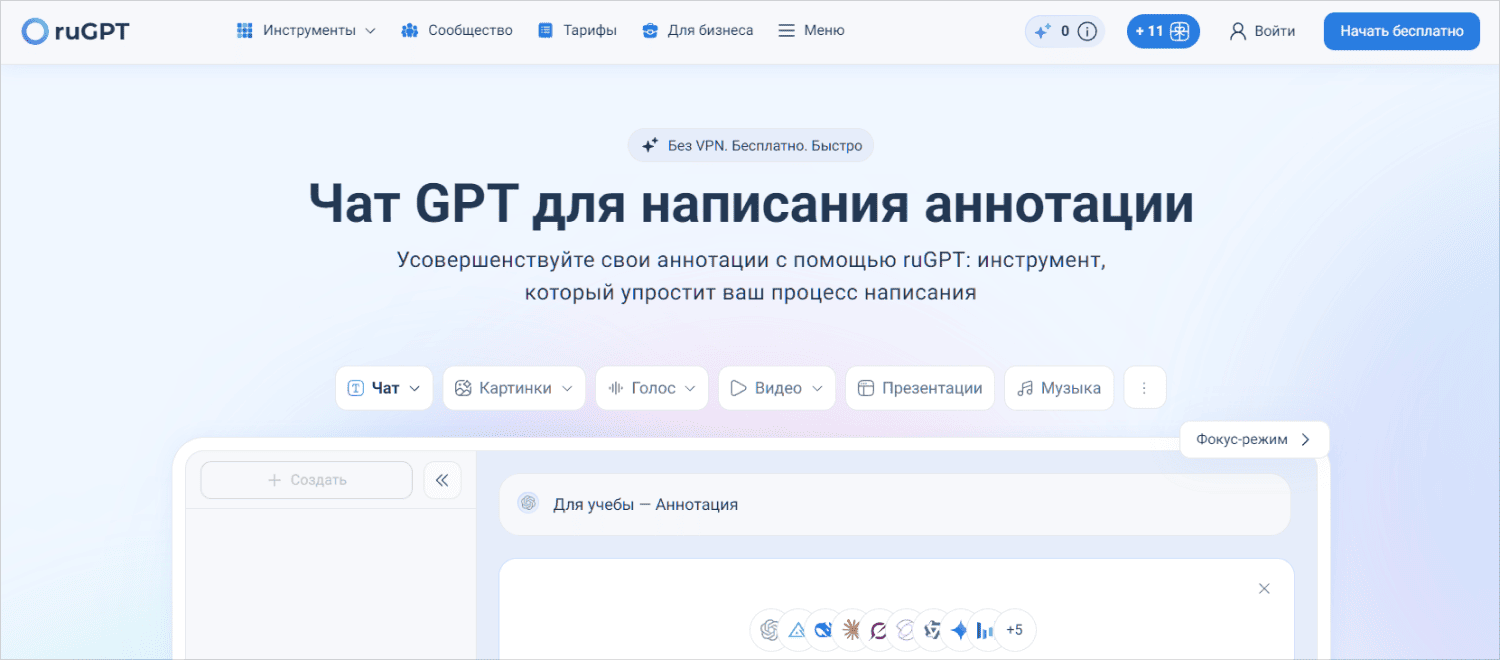Click the ruGPT logo in the header
This screenshot has height=660, width=1500.
point(76,31)
